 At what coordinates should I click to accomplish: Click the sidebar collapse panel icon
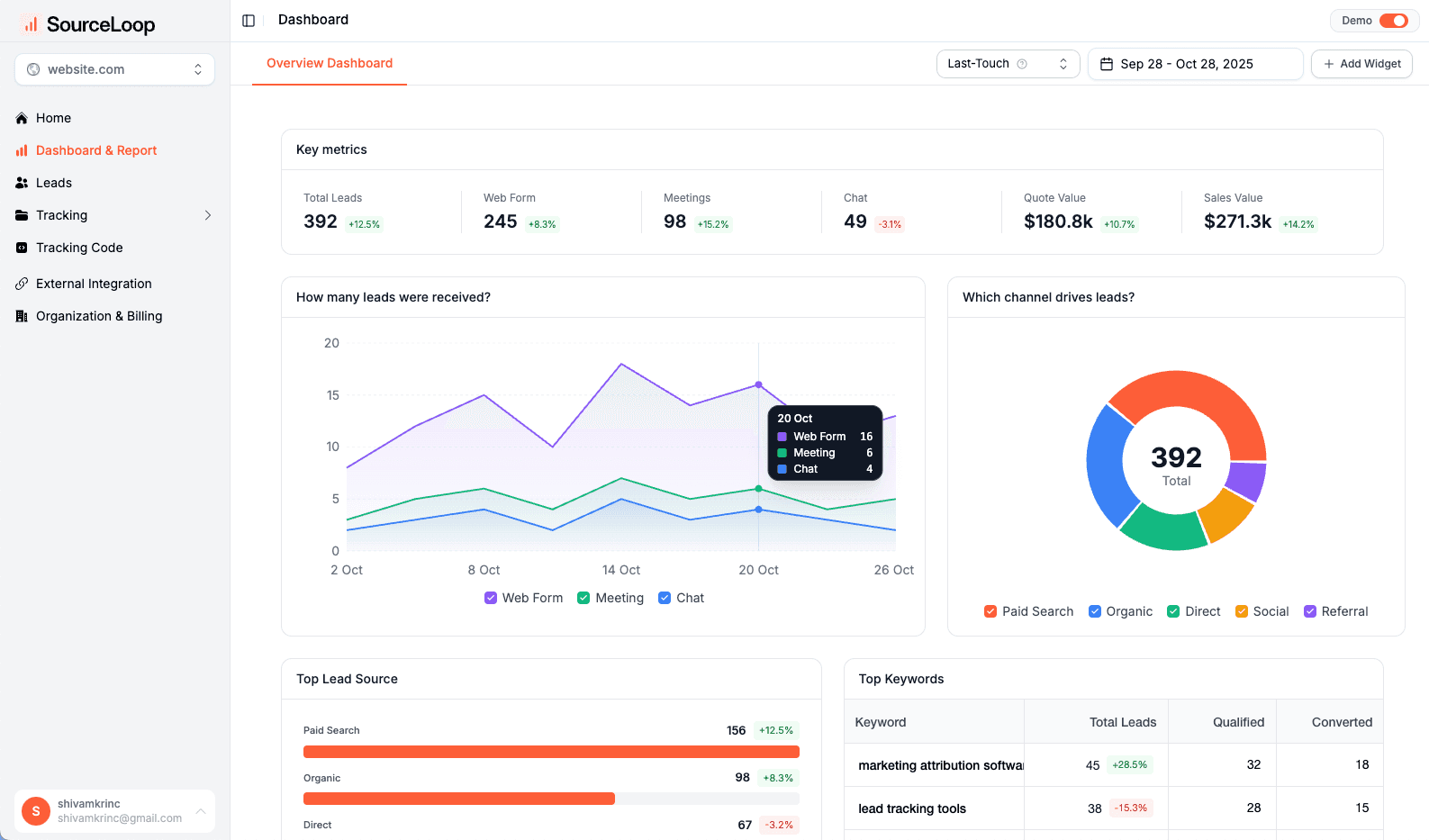pyautogui.click(x=249, y=21)
